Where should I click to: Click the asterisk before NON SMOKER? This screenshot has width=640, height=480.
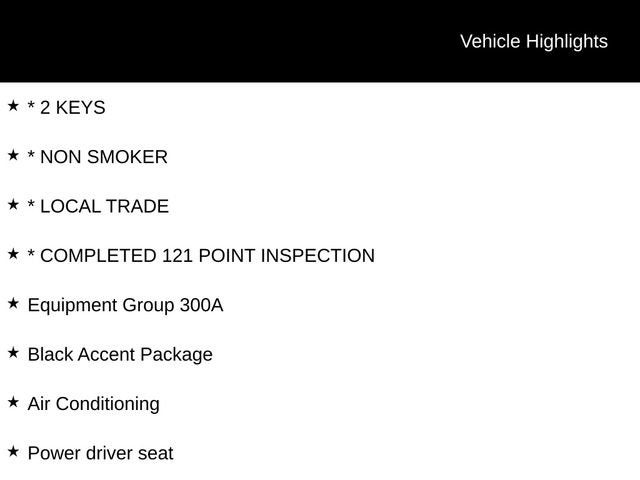[x=31, y=154]
